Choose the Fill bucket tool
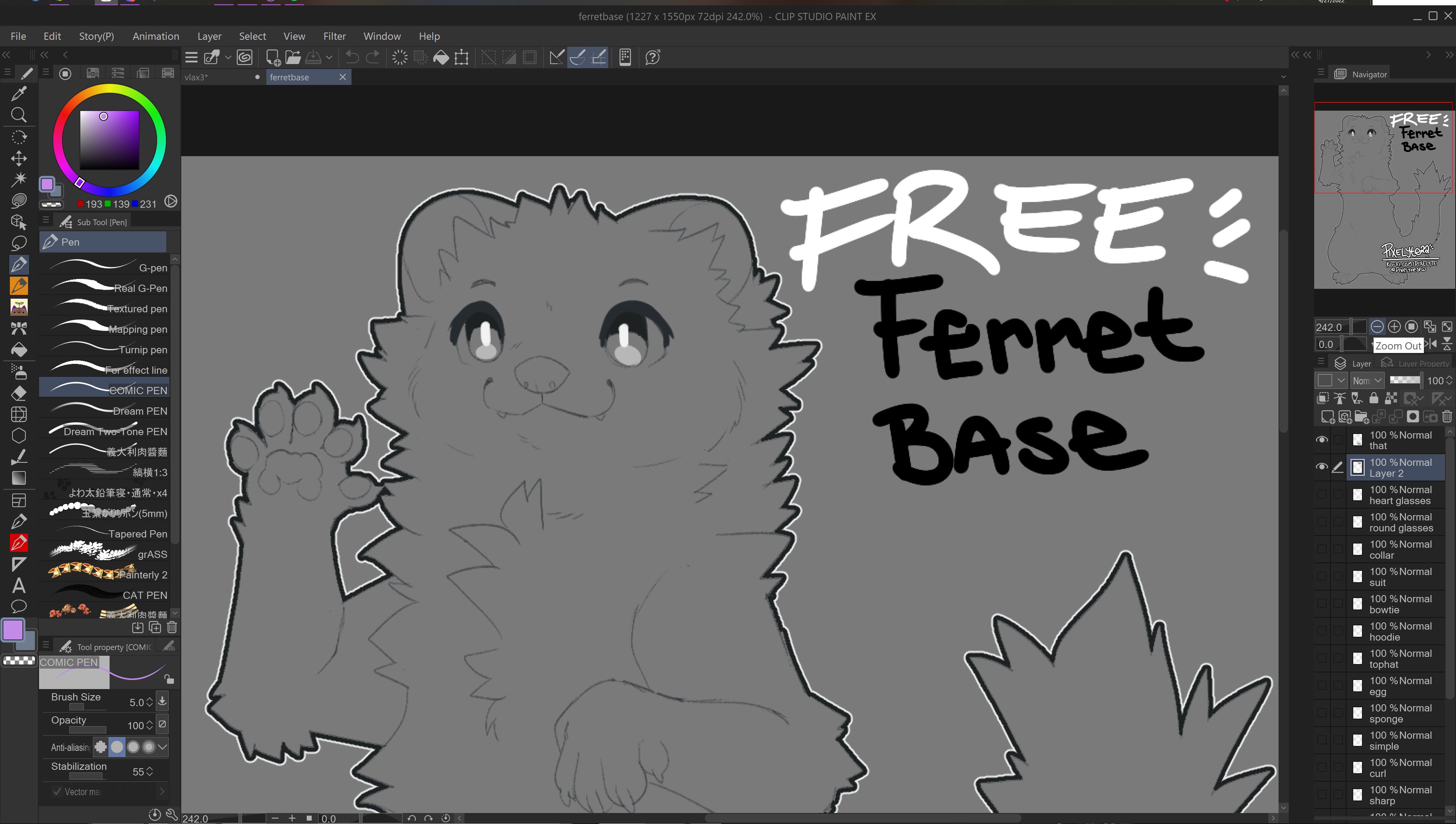 [19, 350]
